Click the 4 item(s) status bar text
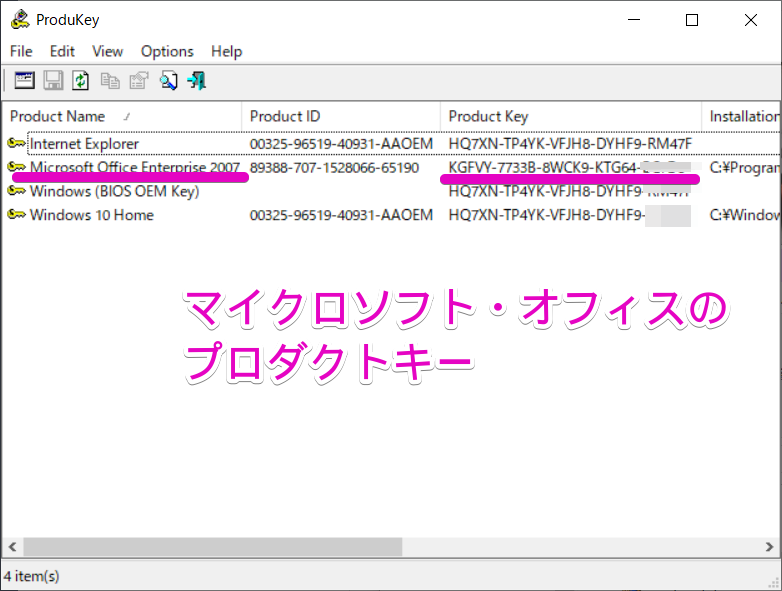 tap(31, 576)
